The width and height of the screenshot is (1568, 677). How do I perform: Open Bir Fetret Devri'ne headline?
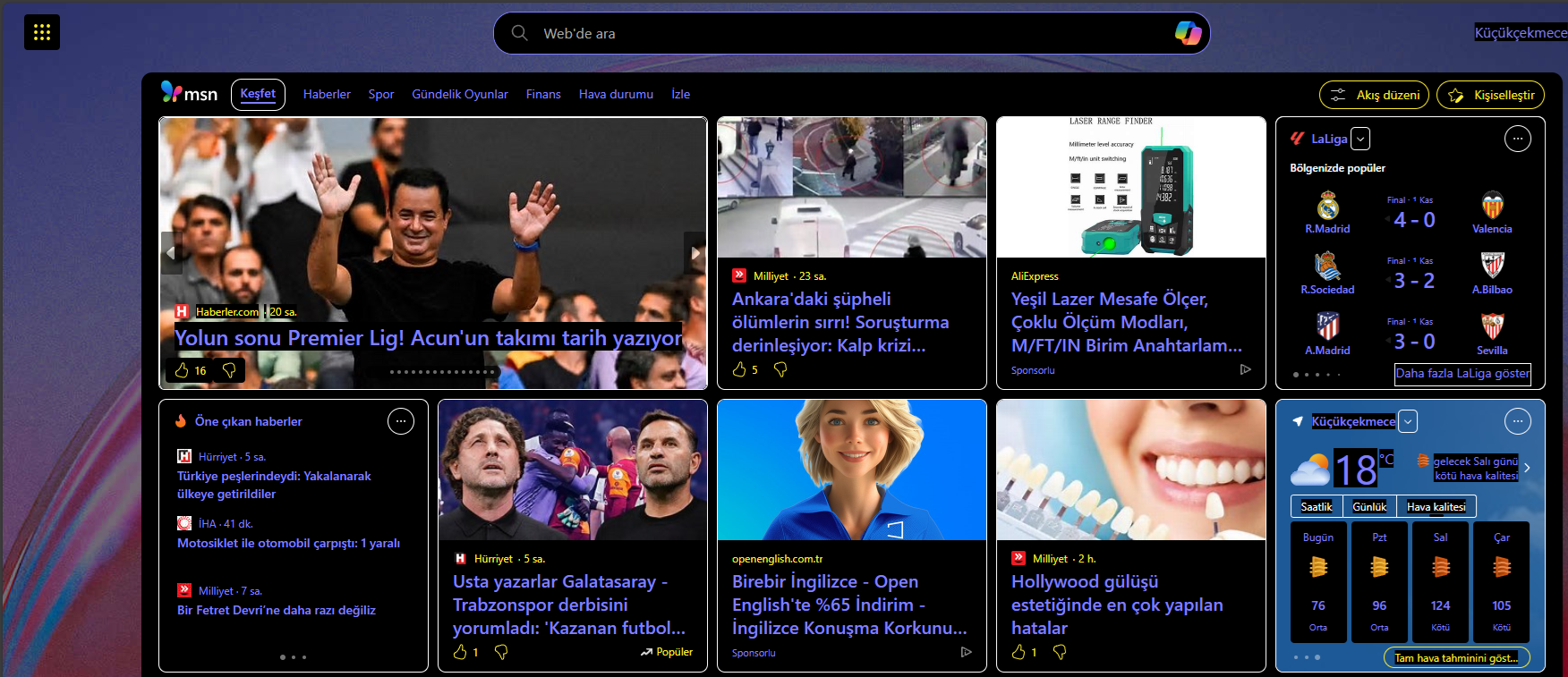[x=277, y=610]
